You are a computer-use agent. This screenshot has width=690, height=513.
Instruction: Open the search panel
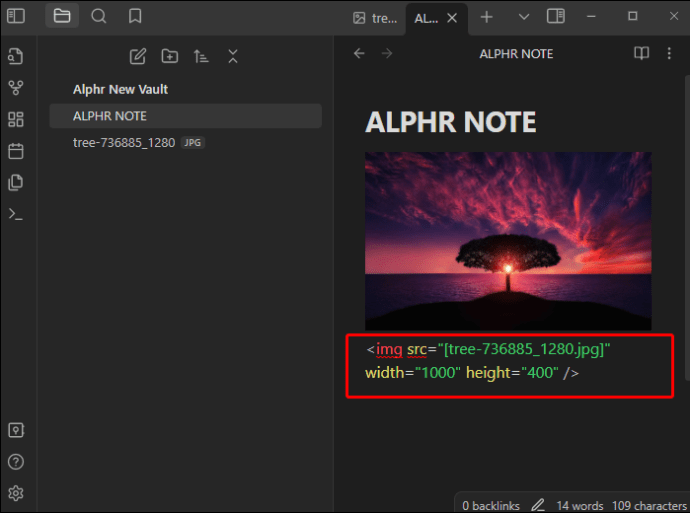pos(99,16)
